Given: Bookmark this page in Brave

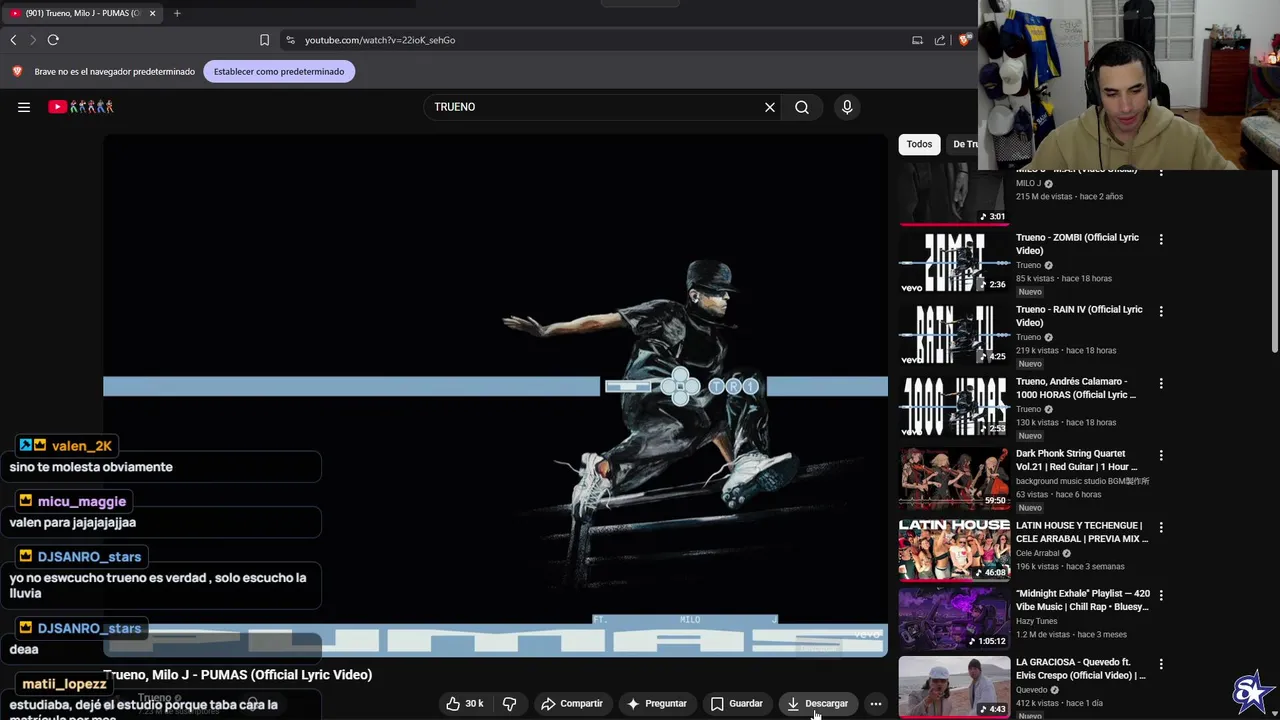Looking at the screenshot, I should point(264,40).
